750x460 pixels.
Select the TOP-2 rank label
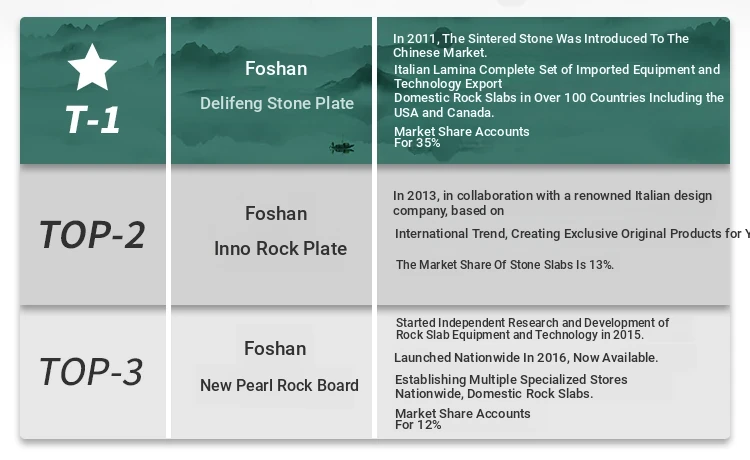click(92, 234)
